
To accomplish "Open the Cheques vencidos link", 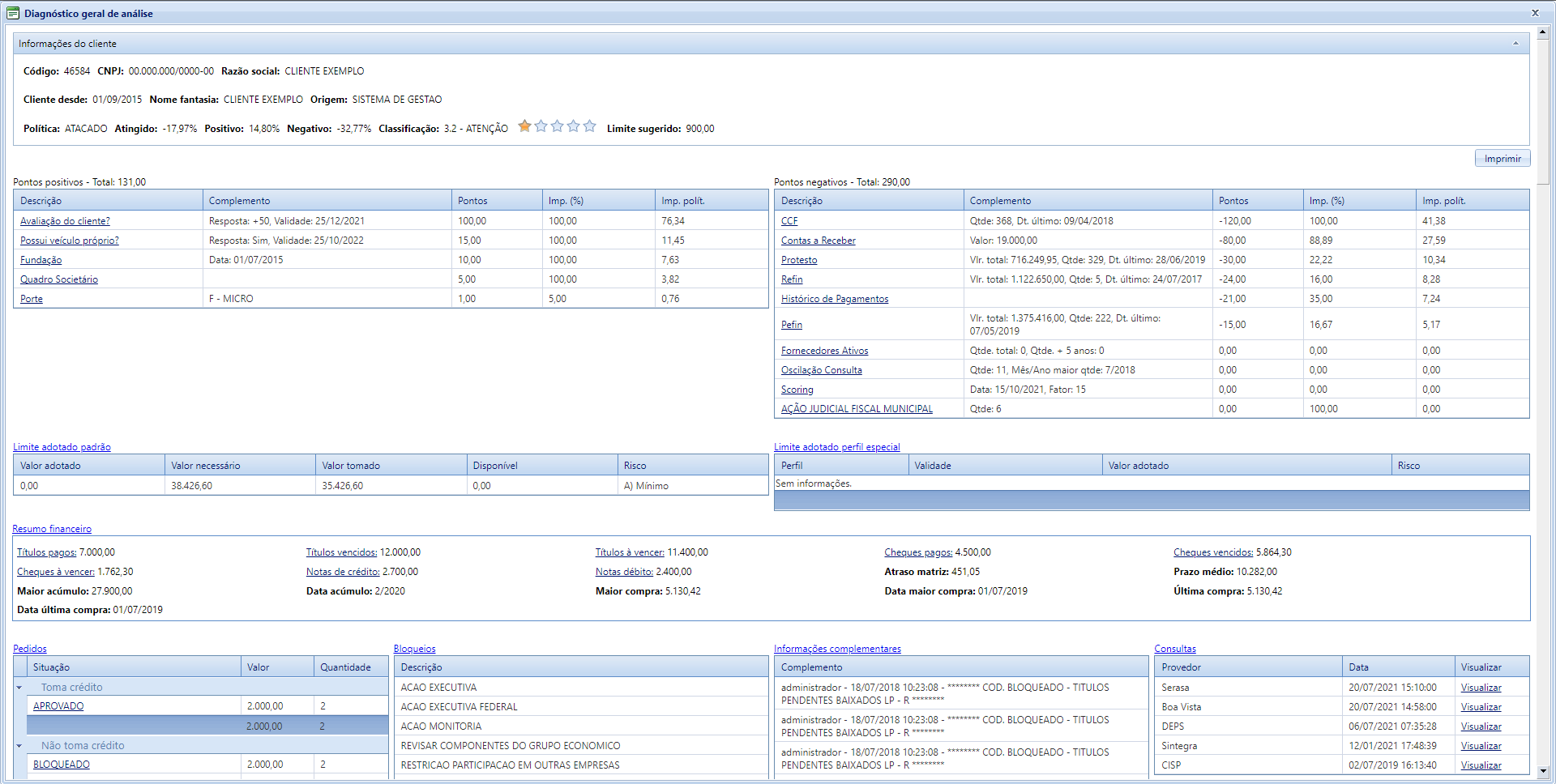I will 1213,552.
